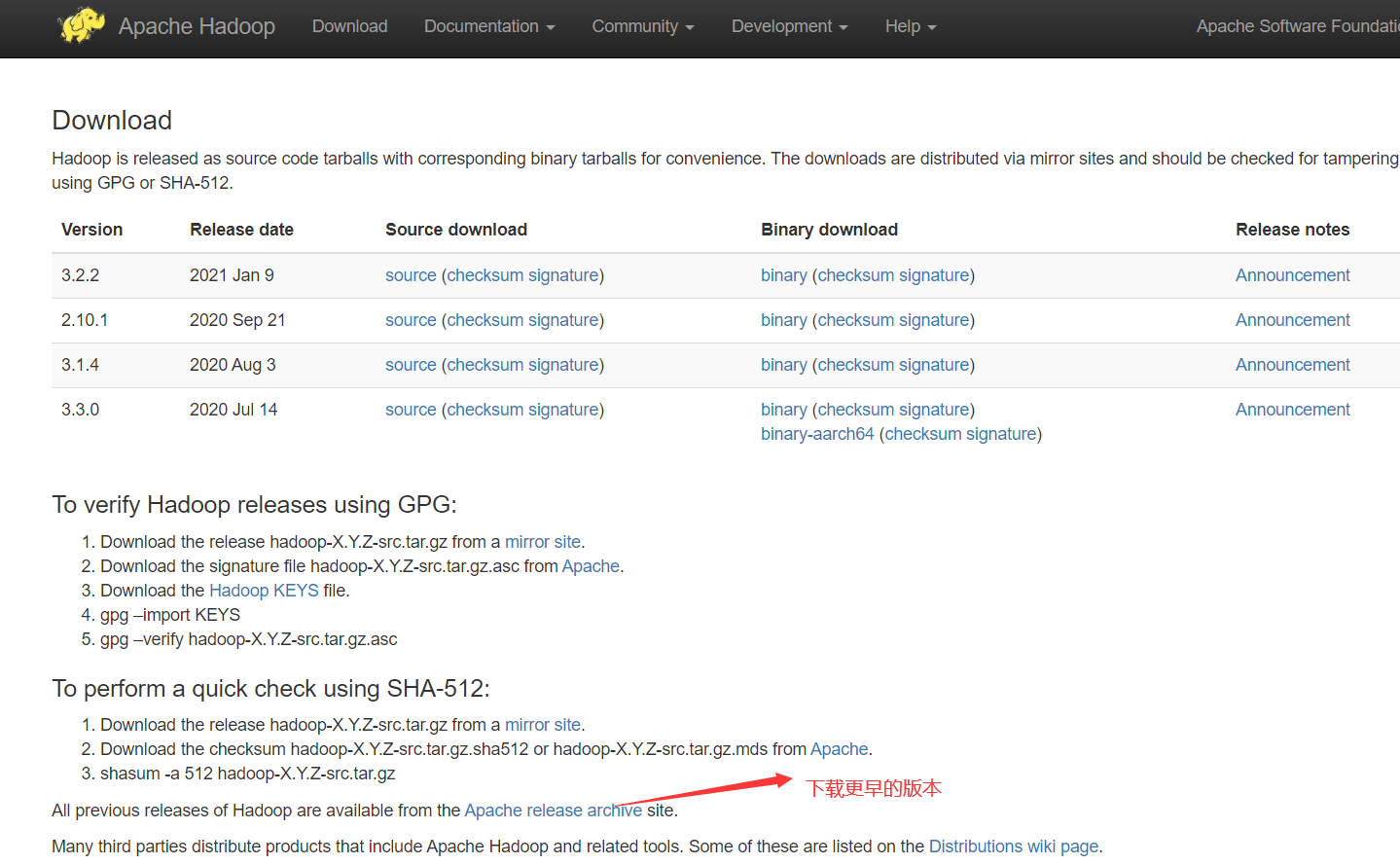The image size is (1400, 865).
Task: Download the 3.3.0 binary-aarch64 tarball
Action: pyautogui.click(x=817, y=434)
